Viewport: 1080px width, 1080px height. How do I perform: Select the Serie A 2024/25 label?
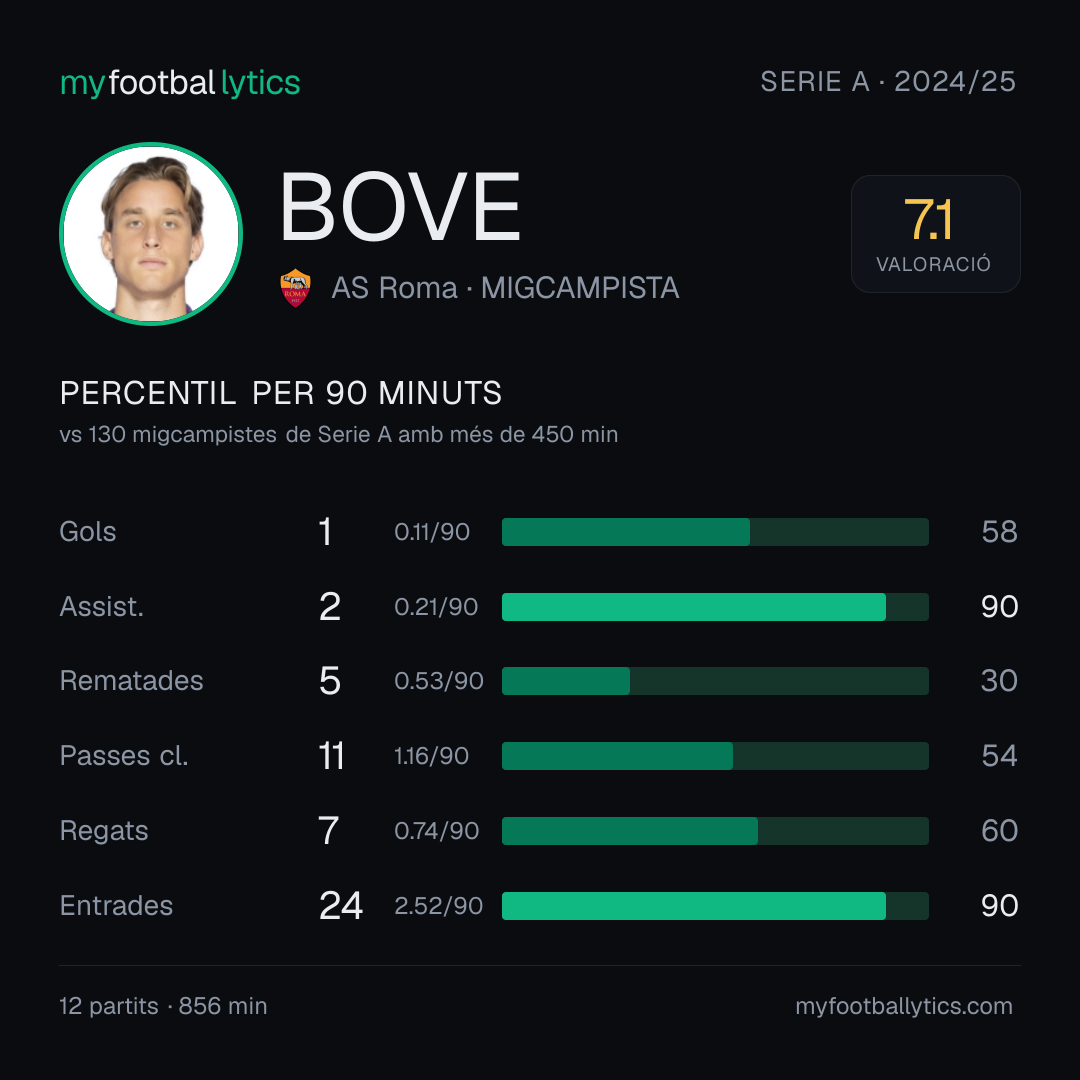888,81
